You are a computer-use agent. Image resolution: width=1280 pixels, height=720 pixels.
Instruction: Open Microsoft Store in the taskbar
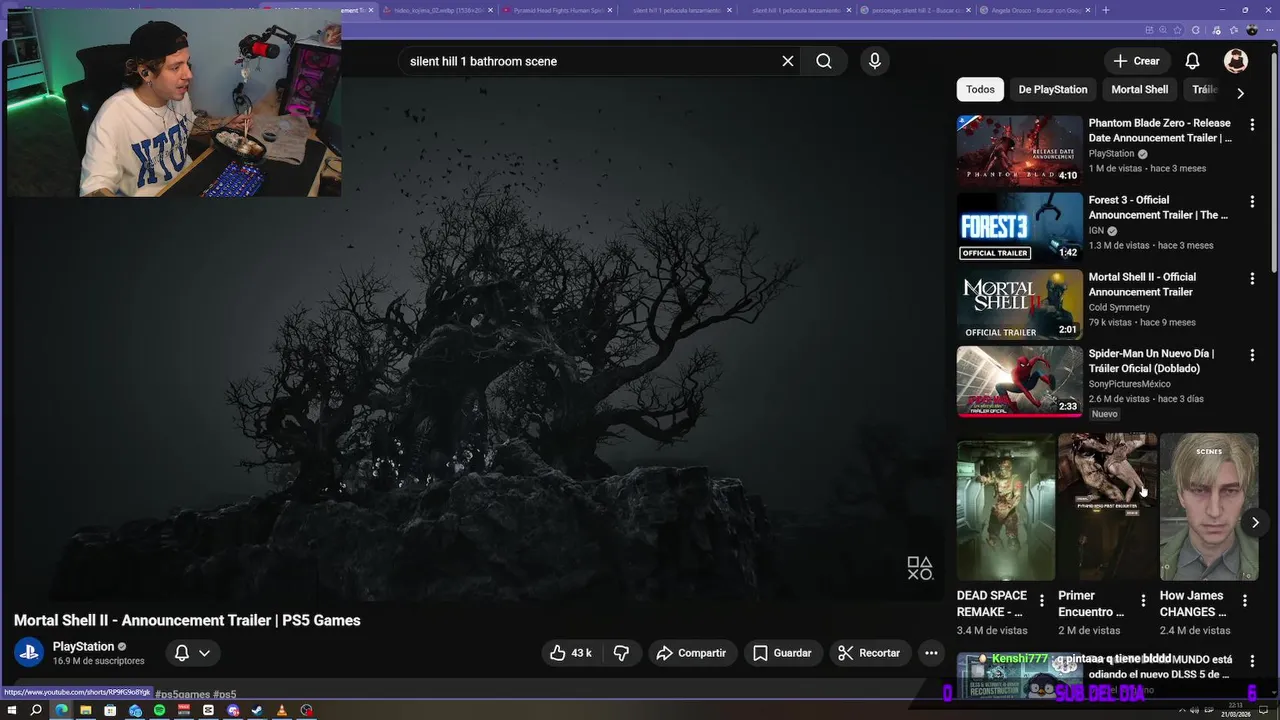(110, 710)
